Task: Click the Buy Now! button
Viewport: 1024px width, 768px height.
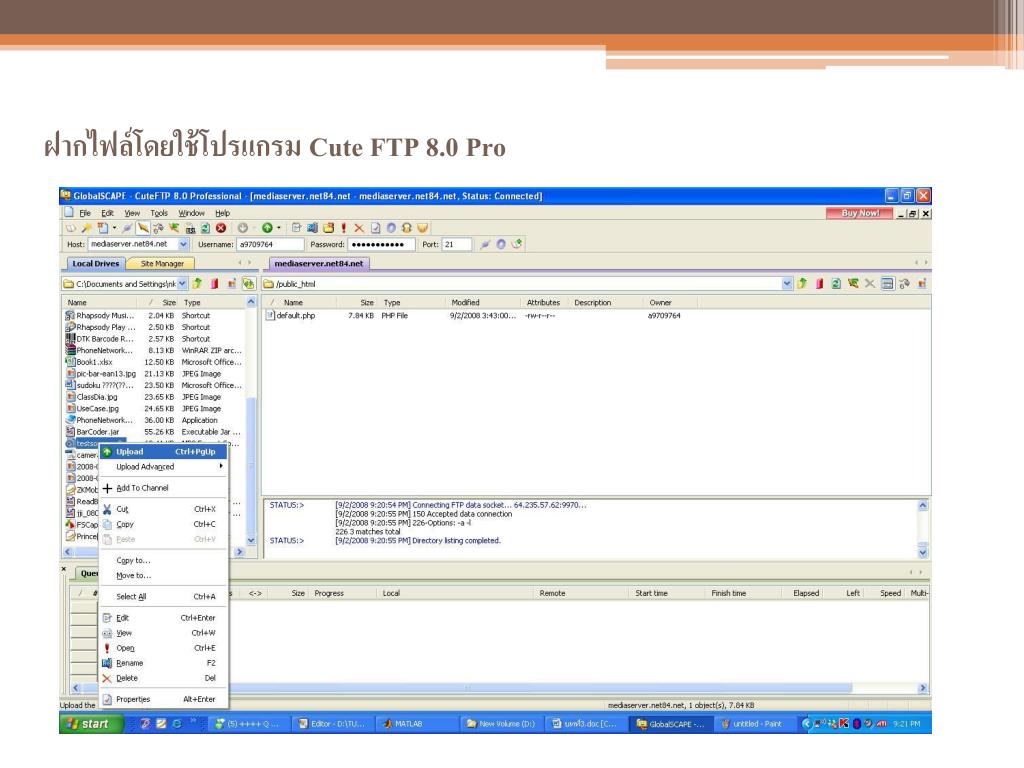Action: coord(859,213)
